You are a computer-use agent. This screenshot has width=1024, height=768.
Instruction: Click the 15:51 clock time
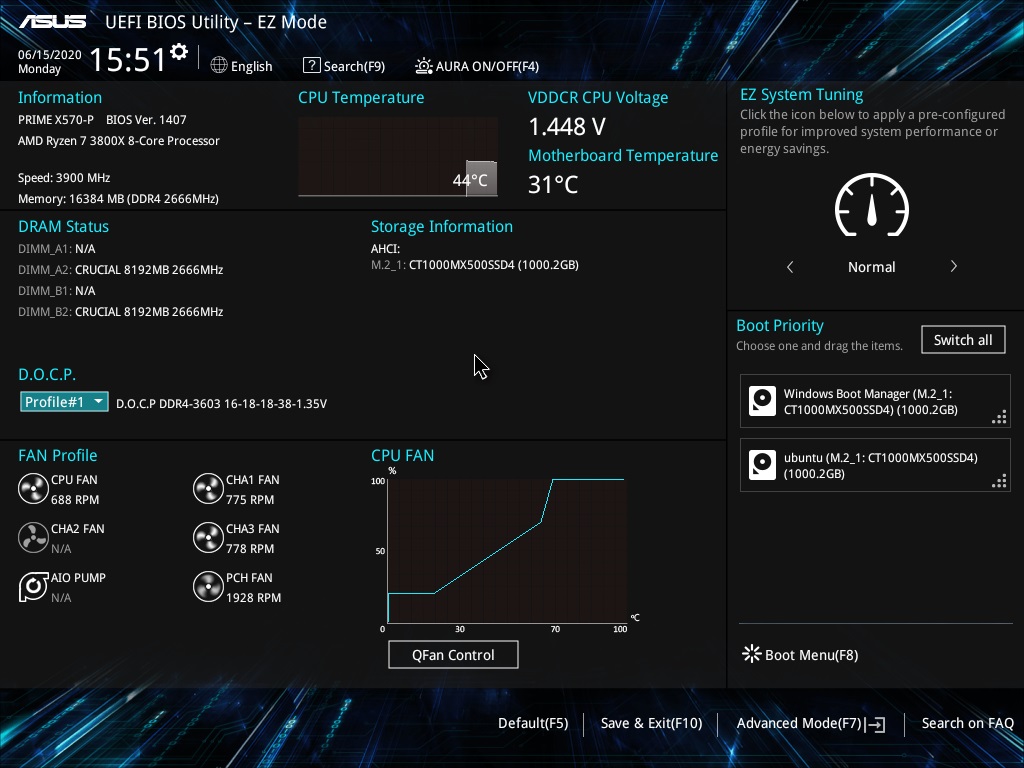128,59
